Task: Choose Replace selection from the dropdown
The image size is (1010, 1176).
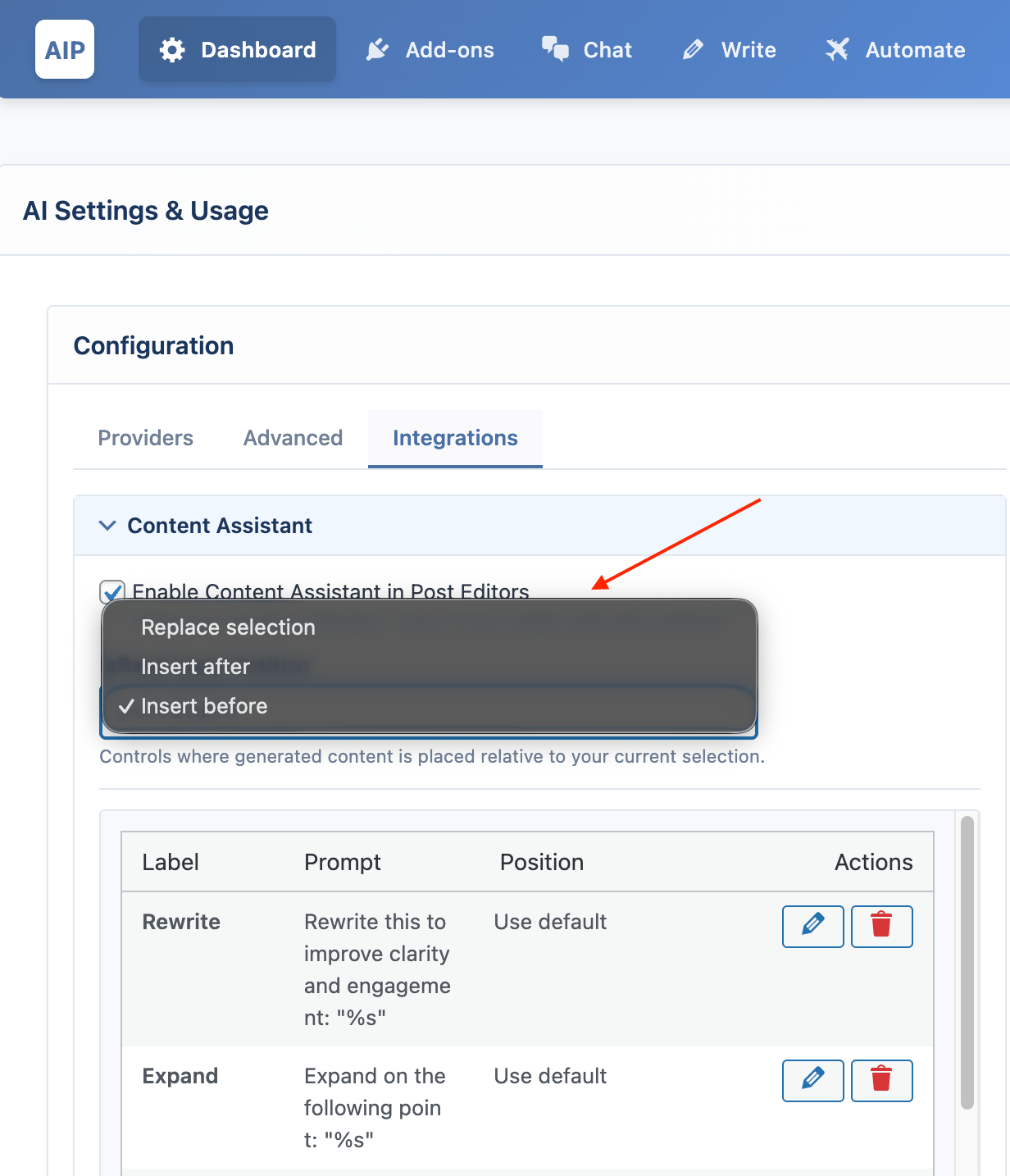Action: click(228, 627)
